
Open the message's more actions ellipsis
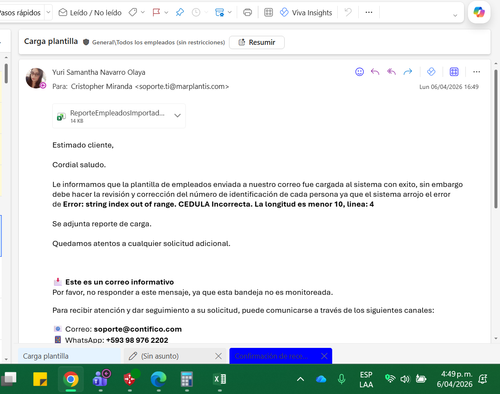point(477,72)
